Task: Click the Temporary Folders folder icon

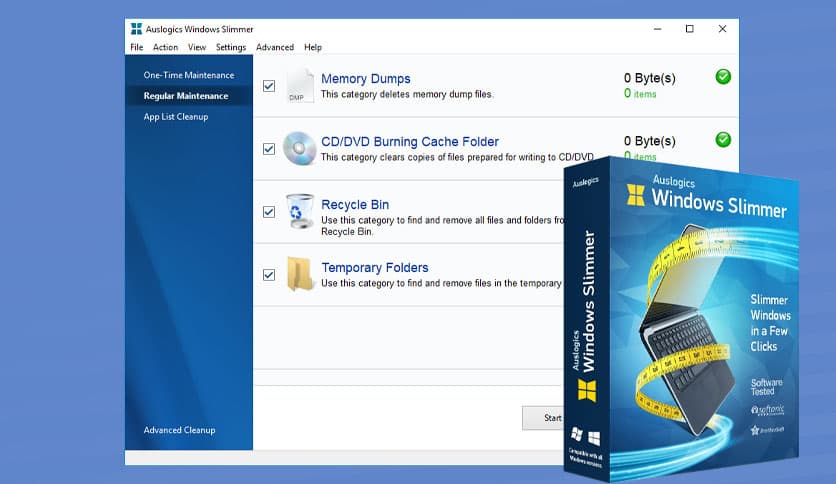Action: pyautogui.click(x=300, y=274)
